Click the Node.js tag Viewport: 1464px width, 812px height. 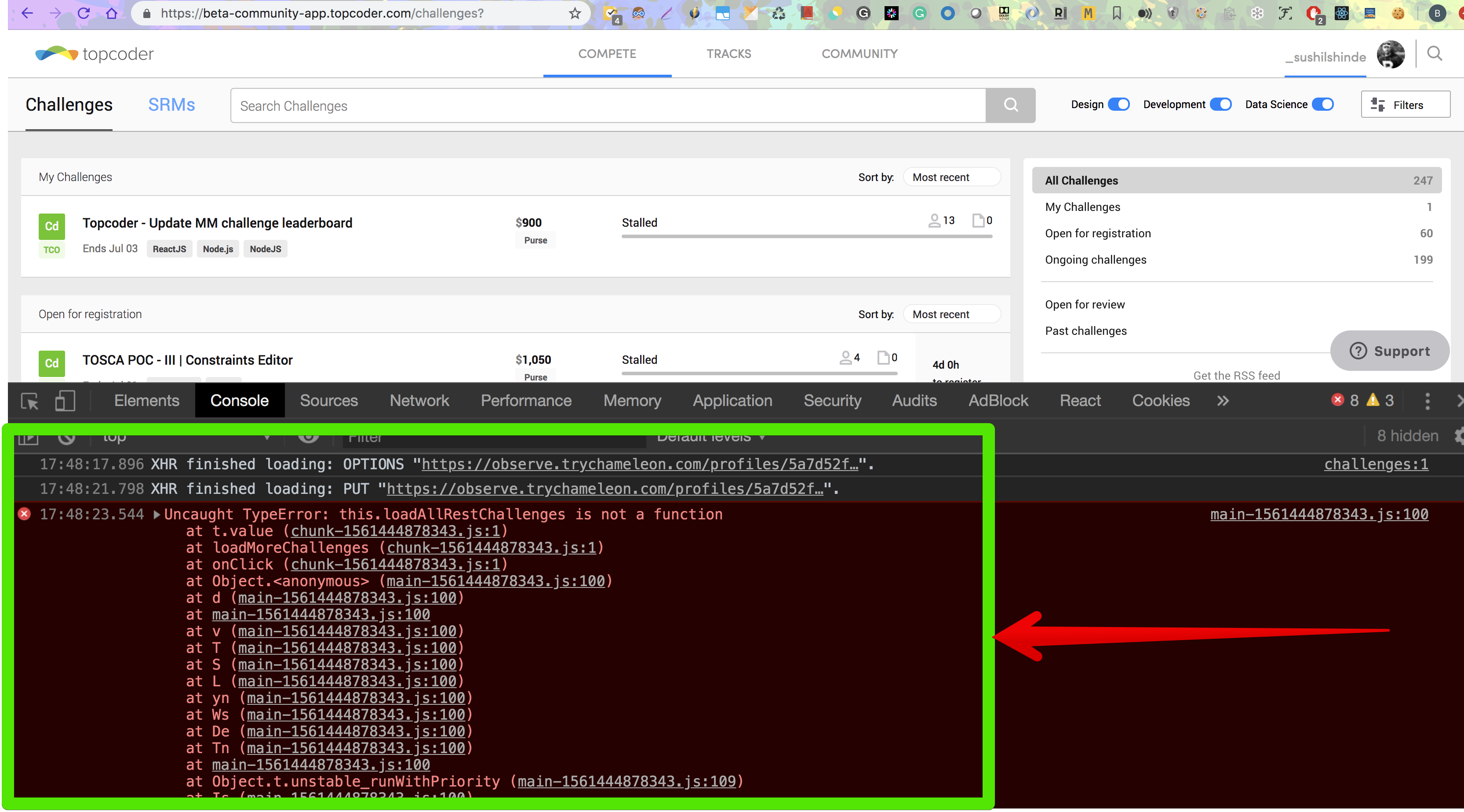[x=218, y=249]
